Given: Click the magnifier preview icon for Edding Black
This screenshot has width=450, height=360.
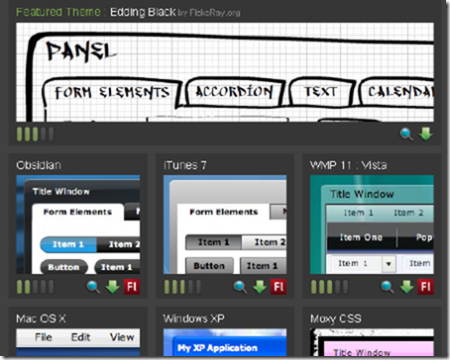Looking at the screenshot, I should coord(406,134).
